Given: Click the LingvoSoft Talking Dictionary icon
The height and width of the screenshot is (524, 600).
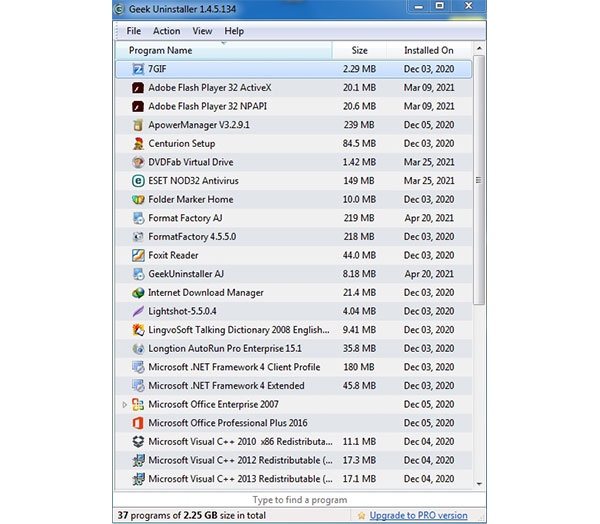Looking at the screenshot, I should (x=138, y=330).
